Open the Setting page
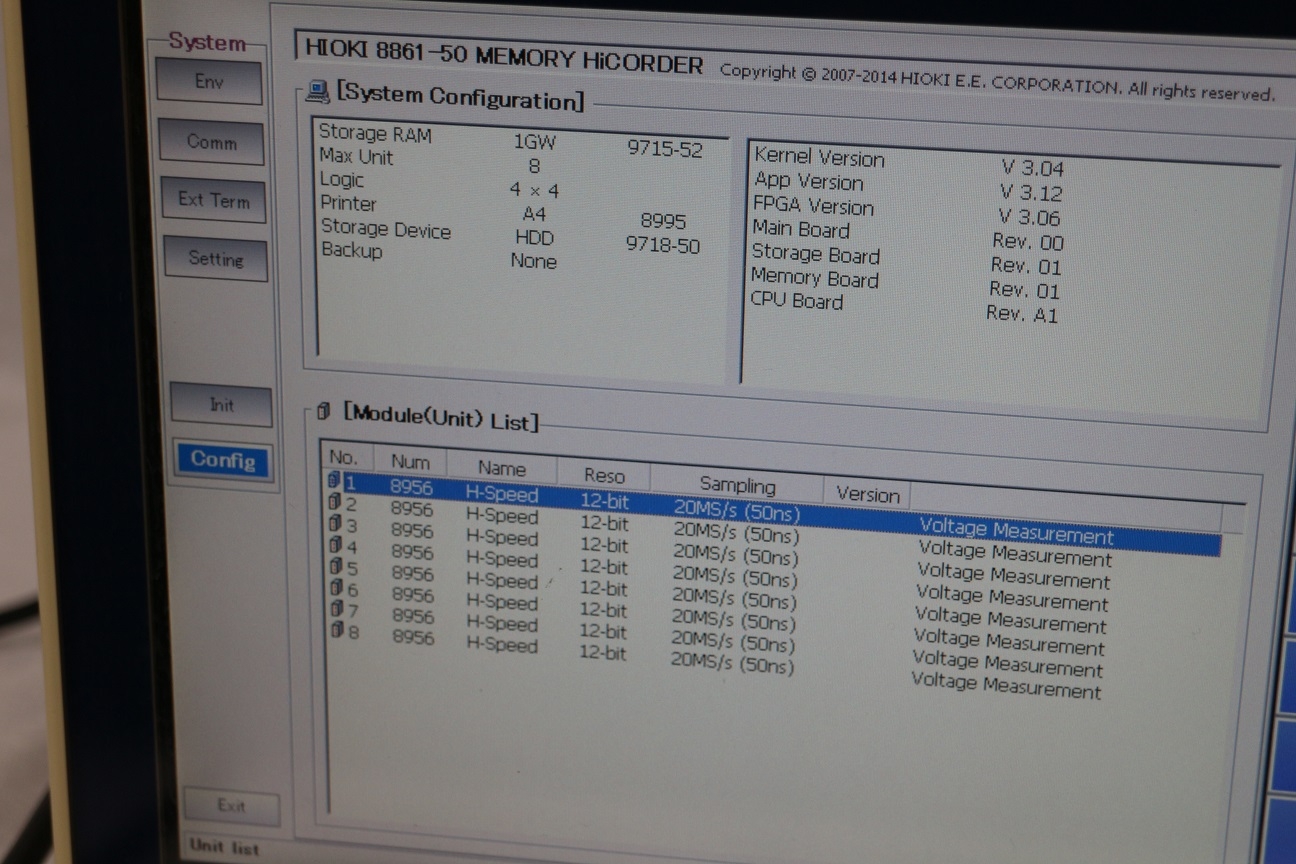 click(215, 259)
